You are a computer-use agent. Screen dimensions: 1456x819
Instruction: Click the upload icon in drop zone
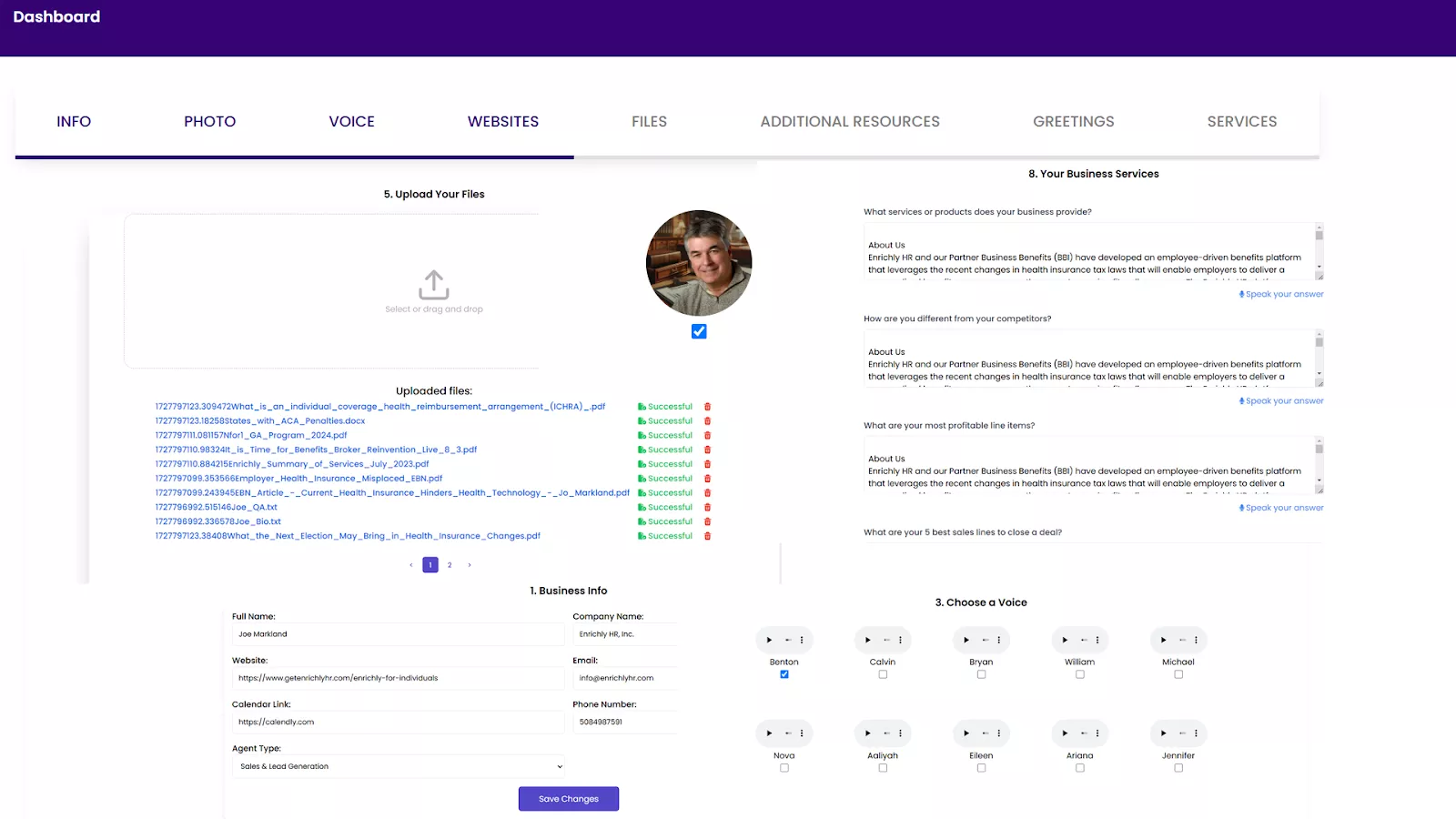click(x=434, y=285)
